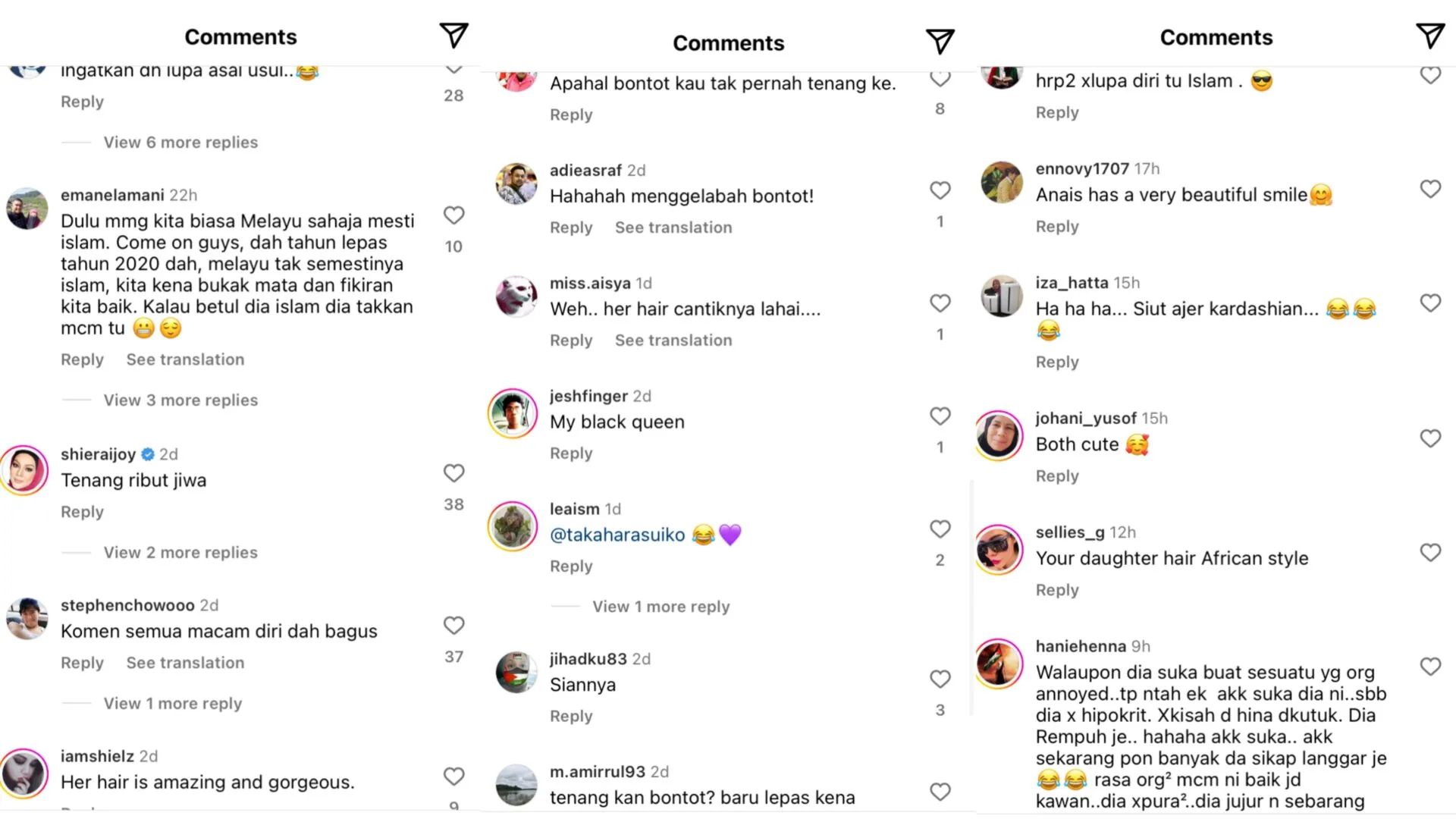
Task: Open haniehenna's username profile
Action: tap(1081, 646)
